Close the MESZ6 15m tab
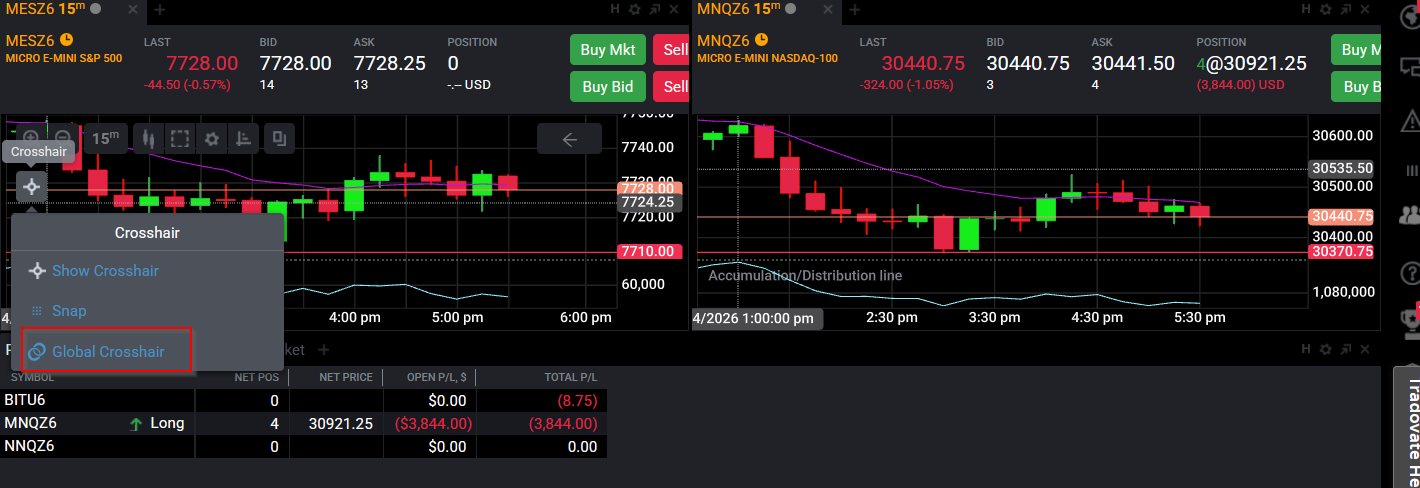The height and width of the screenshot is (488, 1420). (135, 9)
